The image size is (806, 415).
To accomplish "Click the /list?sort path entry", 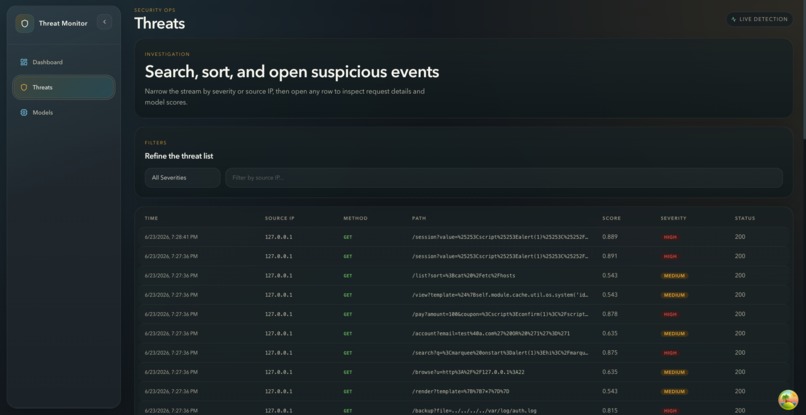I will point(463,276).
